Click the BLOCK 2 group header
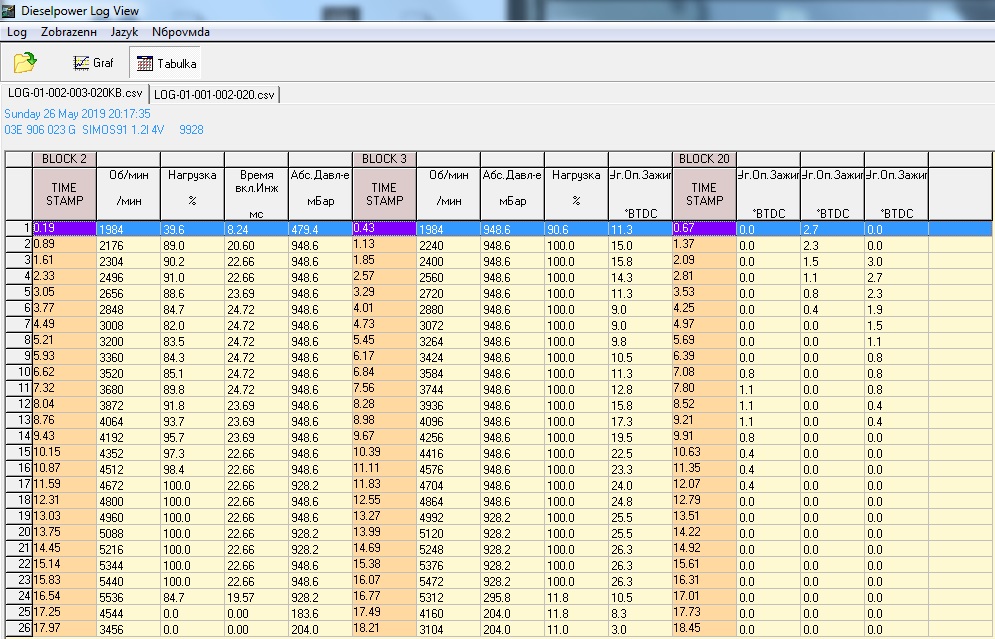This screenshot has height=639, width=995. pyautogui.click(x=64, y=159)
